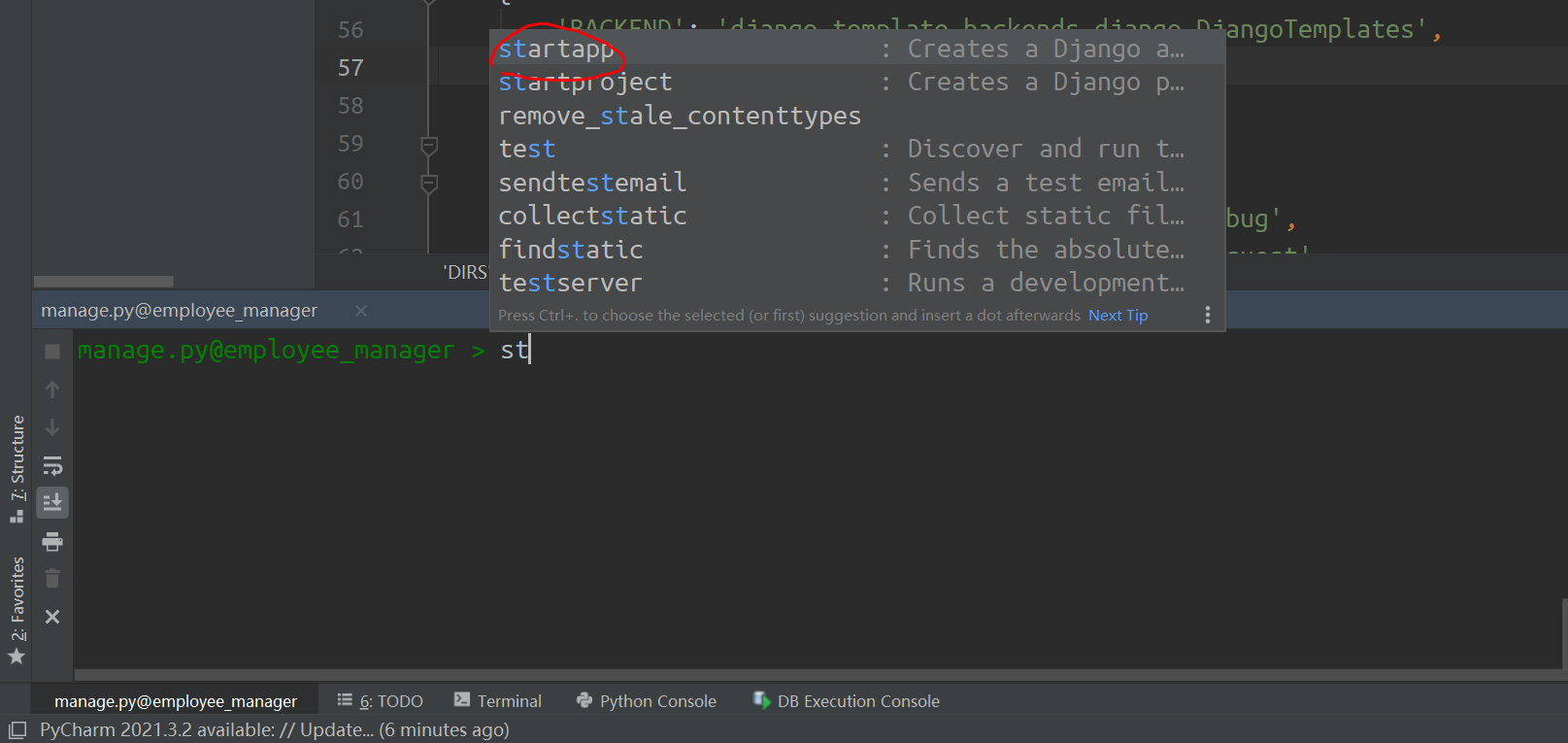
Task: Open the DB Execution Console tab
Action: (846, 701)
